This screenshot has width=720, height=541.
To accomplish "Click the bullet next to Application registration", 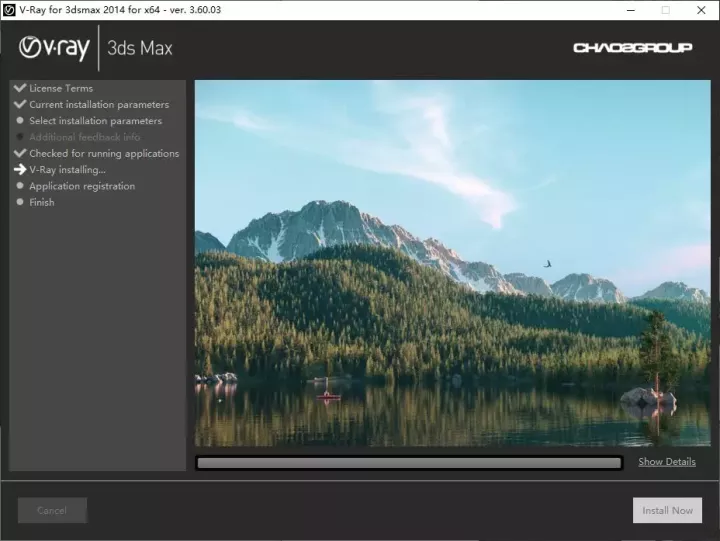I will click(19, 186).
